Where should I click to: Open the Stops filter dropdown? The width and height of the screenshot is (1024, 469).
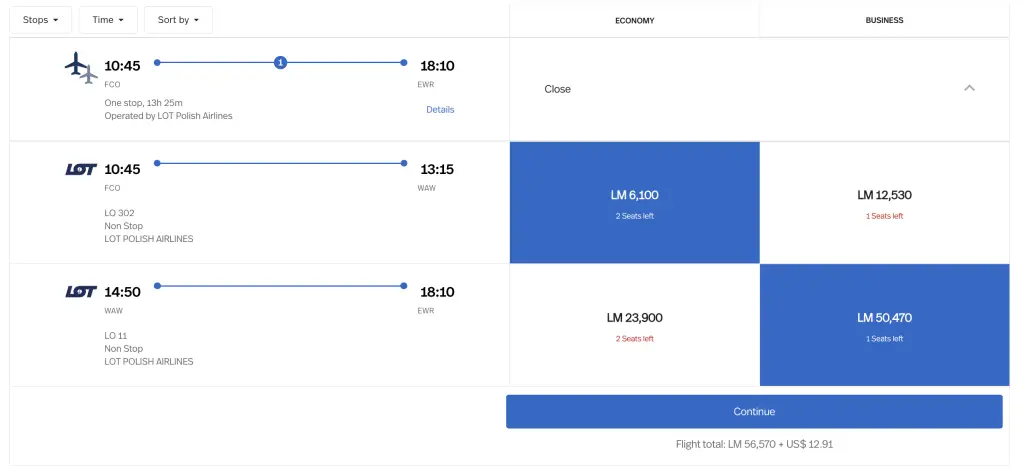pyautogui.click(x=41, y=20)
